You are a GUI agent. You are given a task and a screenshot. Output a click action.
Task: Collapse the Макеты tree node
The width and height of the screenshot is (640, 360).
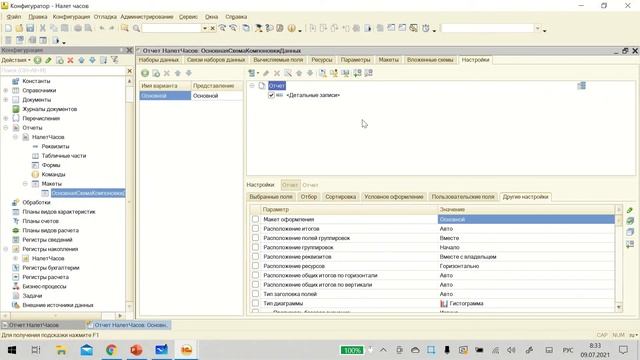point(25,184)
